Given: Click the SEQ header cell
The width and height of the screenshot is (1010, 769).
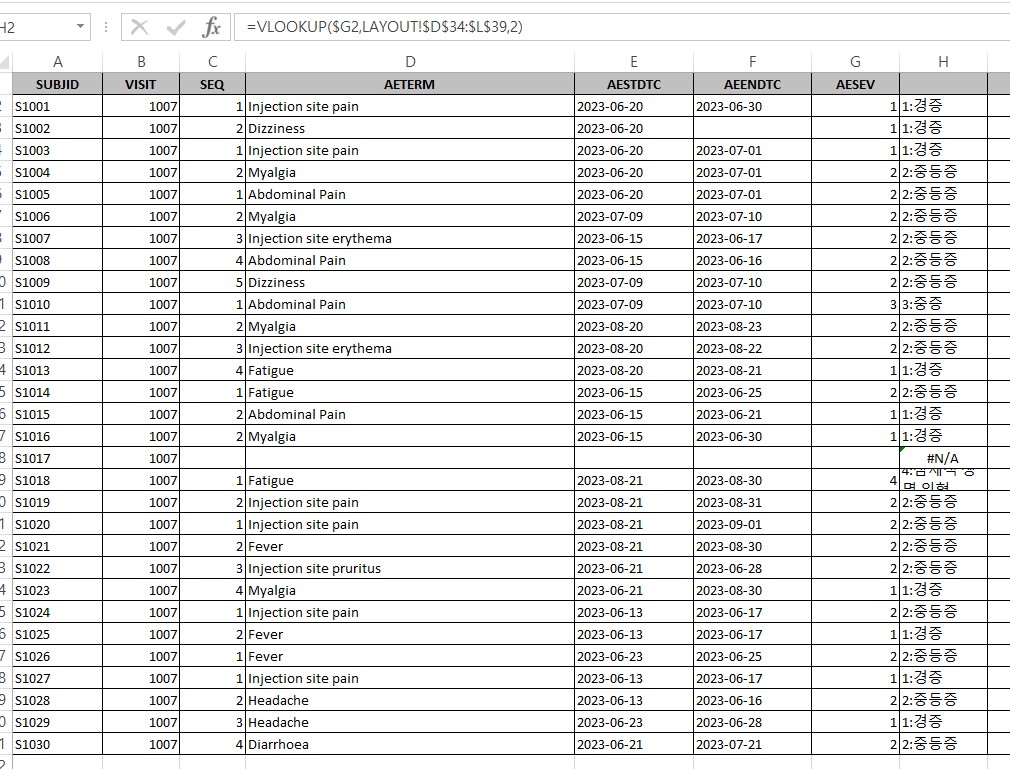Looking at the screenshot, I should pos(213,84).
